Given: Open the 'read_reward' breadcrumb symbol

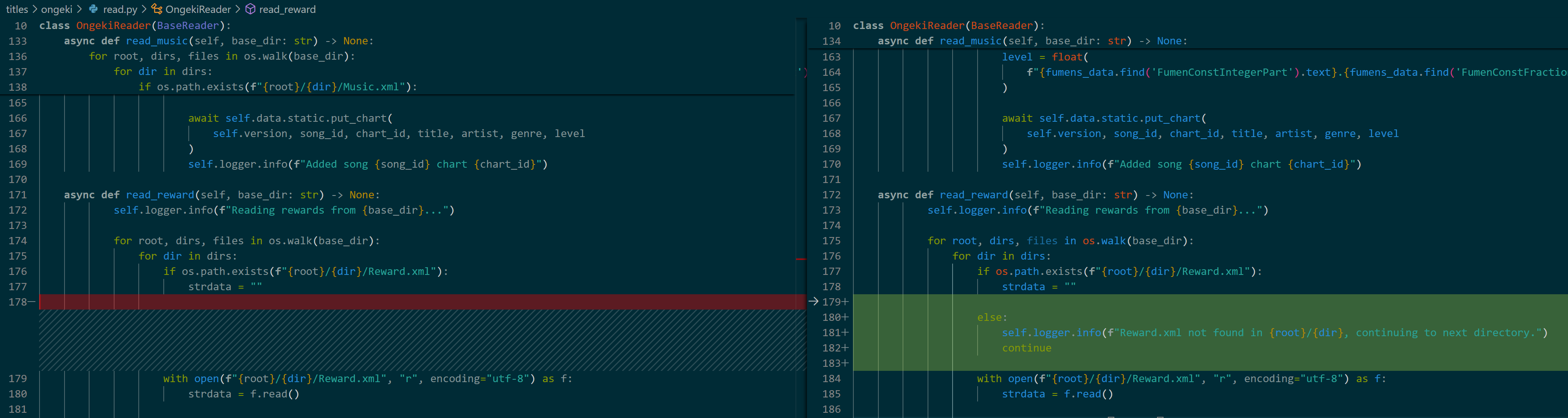Looking at the screenshot, I should (287, 9).
